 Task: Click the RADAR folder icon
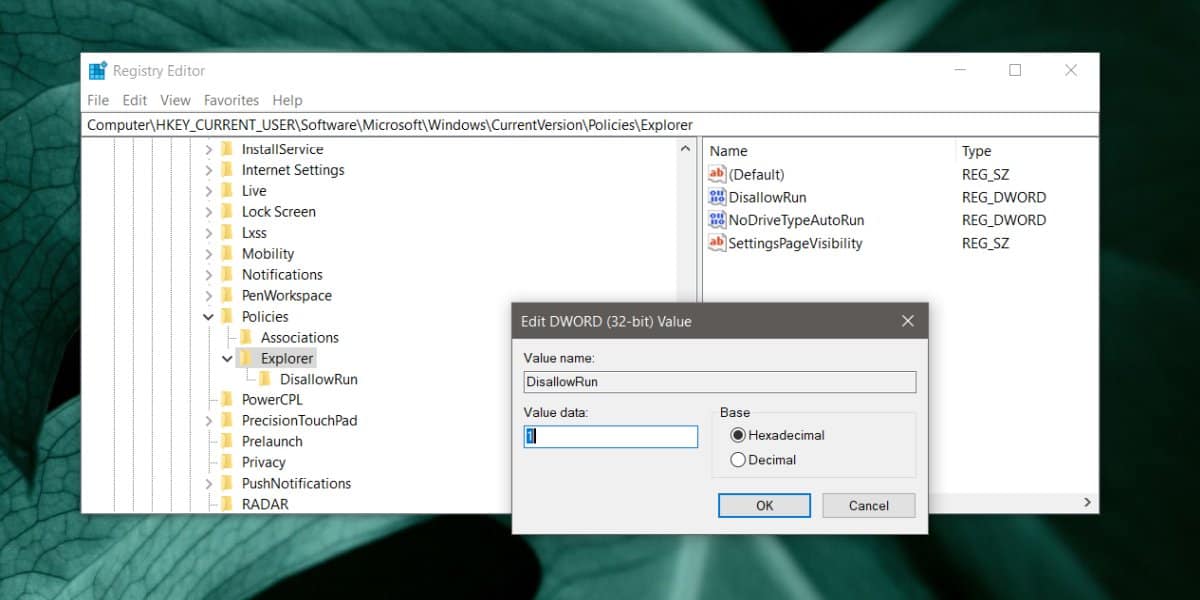[x=228, y=505]
